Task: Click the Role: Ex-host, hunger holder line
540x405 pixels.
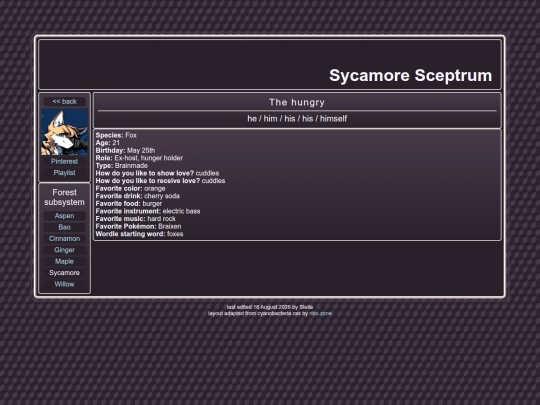Action: click(139, 158)
